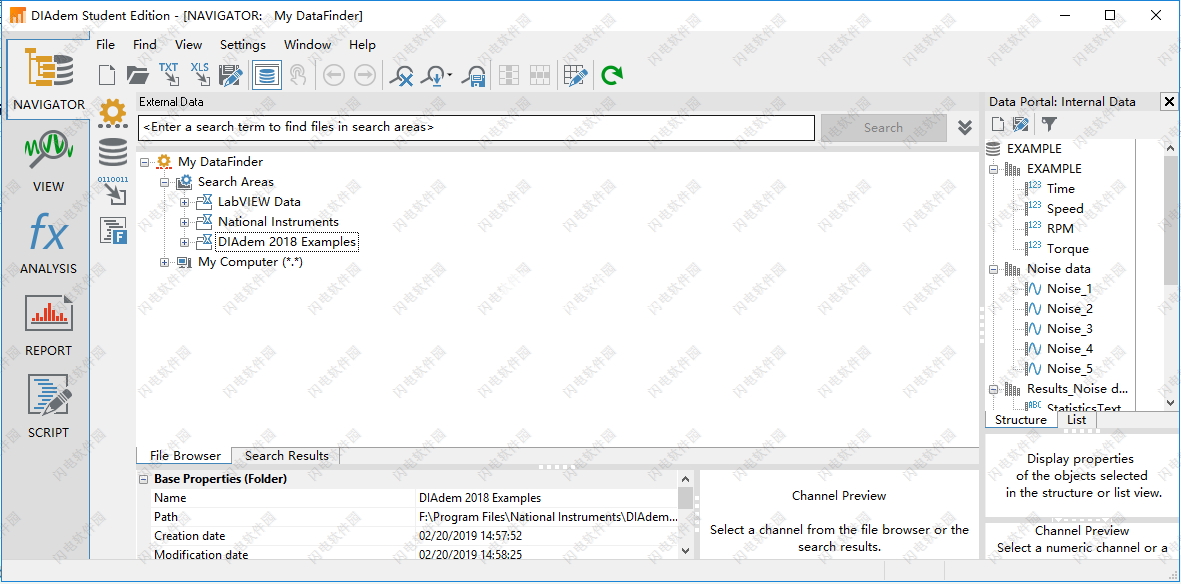1181x584 pixels.
Task: Click the green refresh arrow icon
Action: (612, 75)
